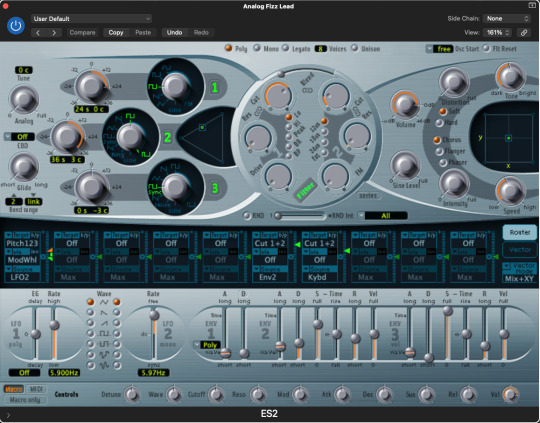The image size is (540, 423).
Task: Click the effect Intensity knob
Action: 454,184
